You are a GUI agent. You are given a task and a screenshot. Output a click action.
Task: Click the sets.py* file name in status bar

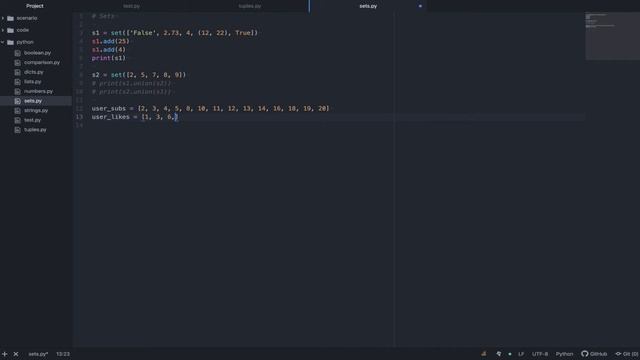(x=38, y=354)
